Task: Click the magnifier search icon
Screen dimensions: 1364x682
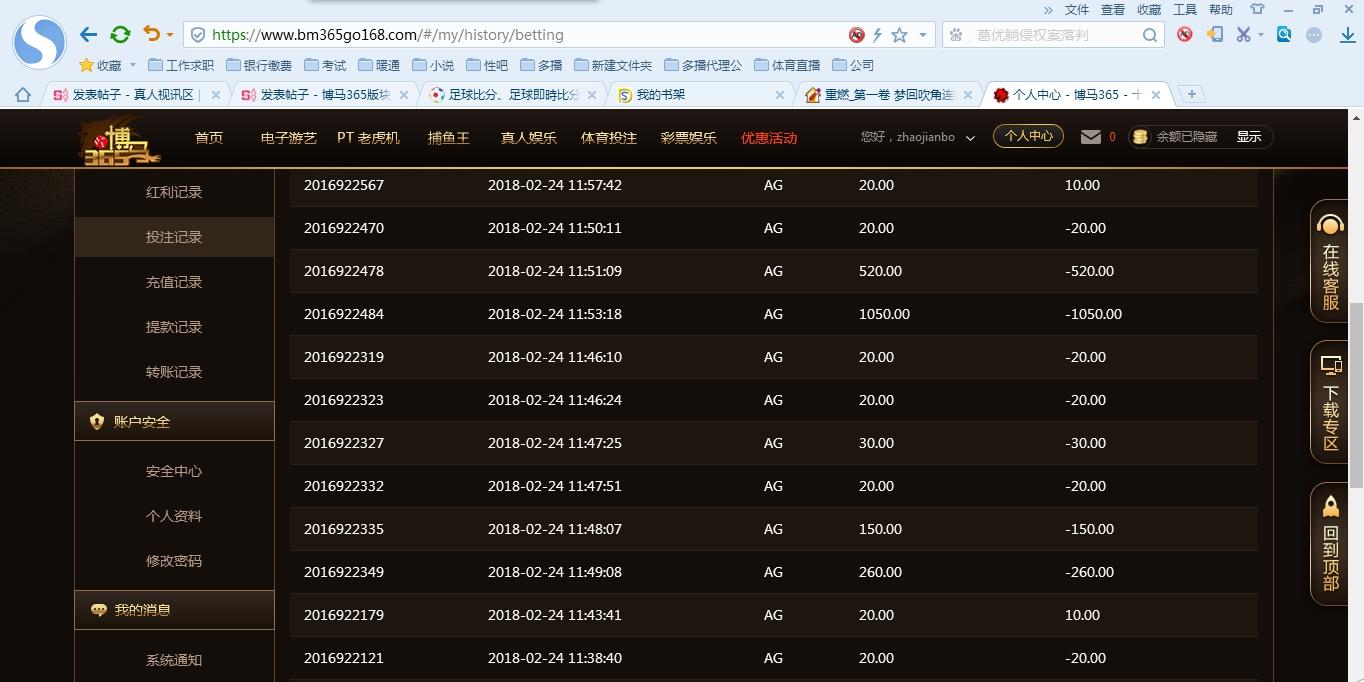Action: (x=1151, y=35)
